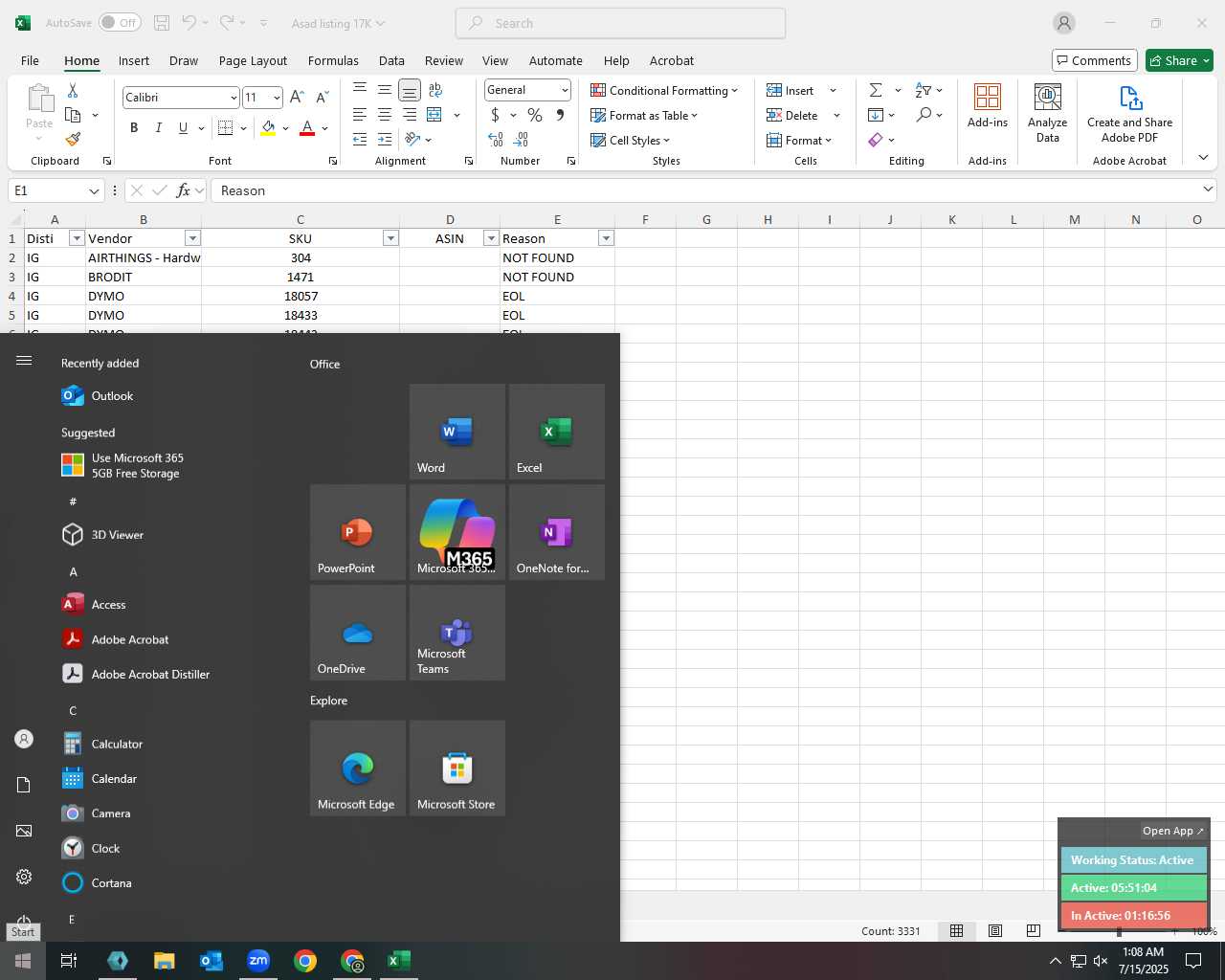
Task: Switch to Page Layout view in status bar
Action: pyautogui.click(x=995, y=930)
